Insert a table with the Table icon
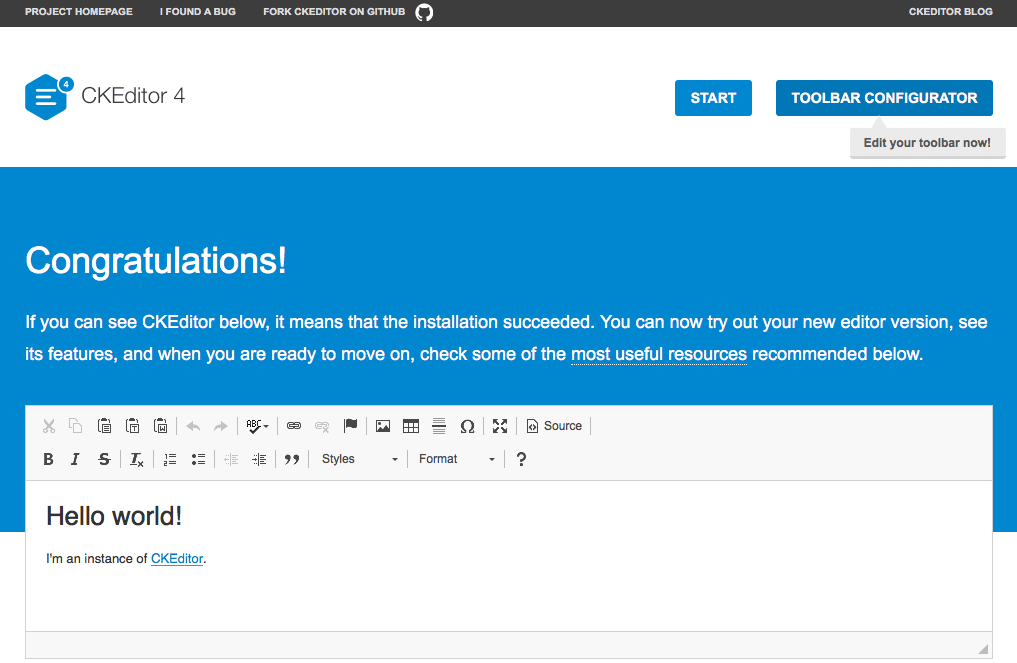 tap(411, 426)
